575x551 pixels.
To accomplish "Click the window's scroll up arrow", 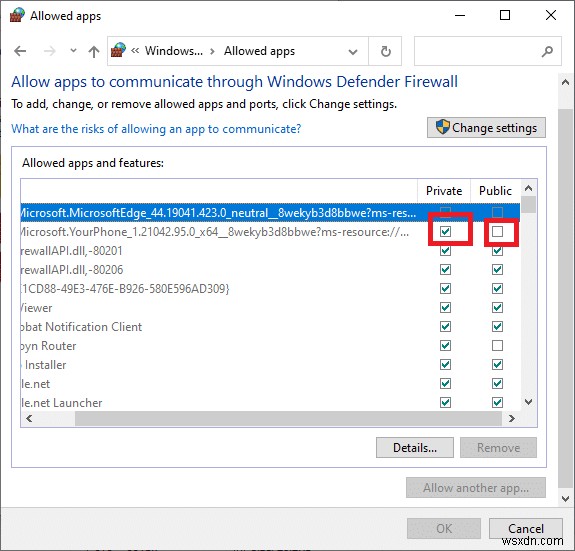I will pos(565,82).
